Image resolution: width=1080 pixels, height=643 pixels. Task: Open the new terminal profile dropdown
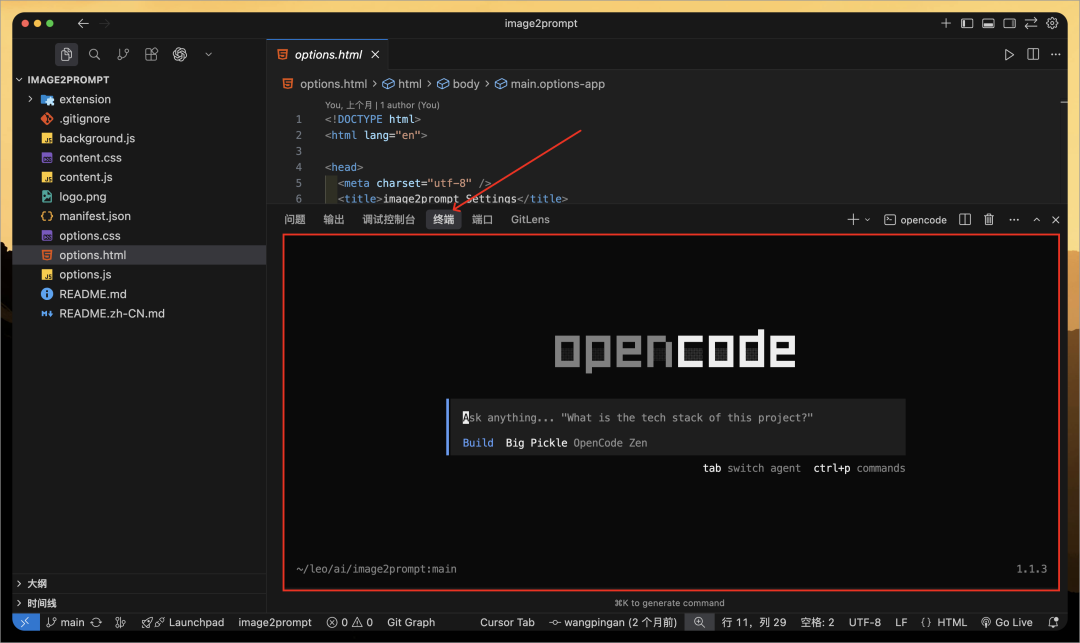(x=867, y=220)
